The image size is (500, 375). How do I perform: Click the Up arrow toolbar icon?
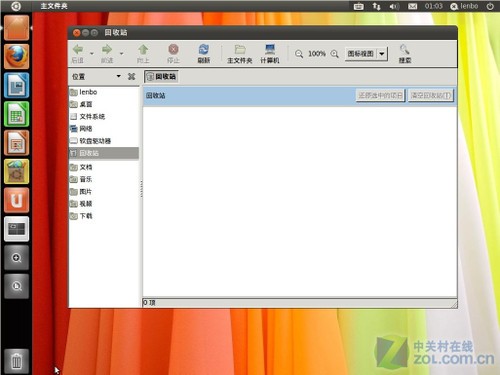pyautogui.click(x=143, y=50)
